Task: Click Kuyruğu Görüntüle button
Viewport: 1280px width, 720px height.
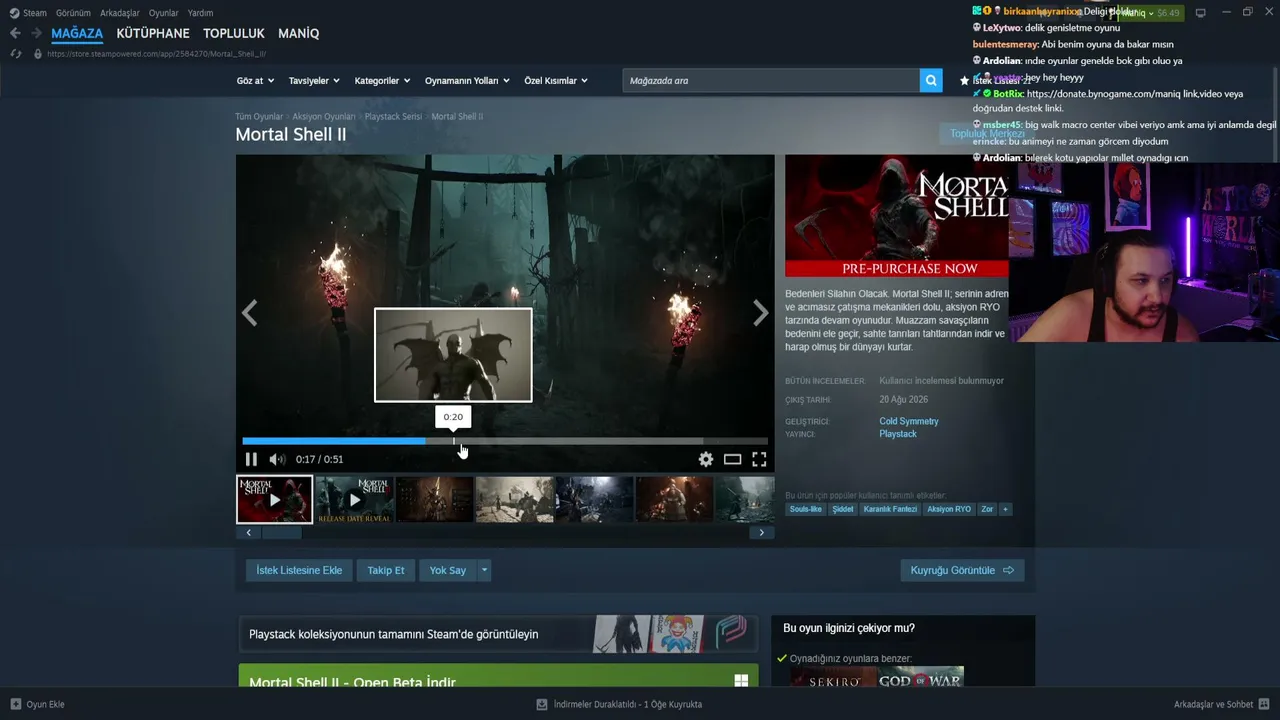Action: point(962,570)
